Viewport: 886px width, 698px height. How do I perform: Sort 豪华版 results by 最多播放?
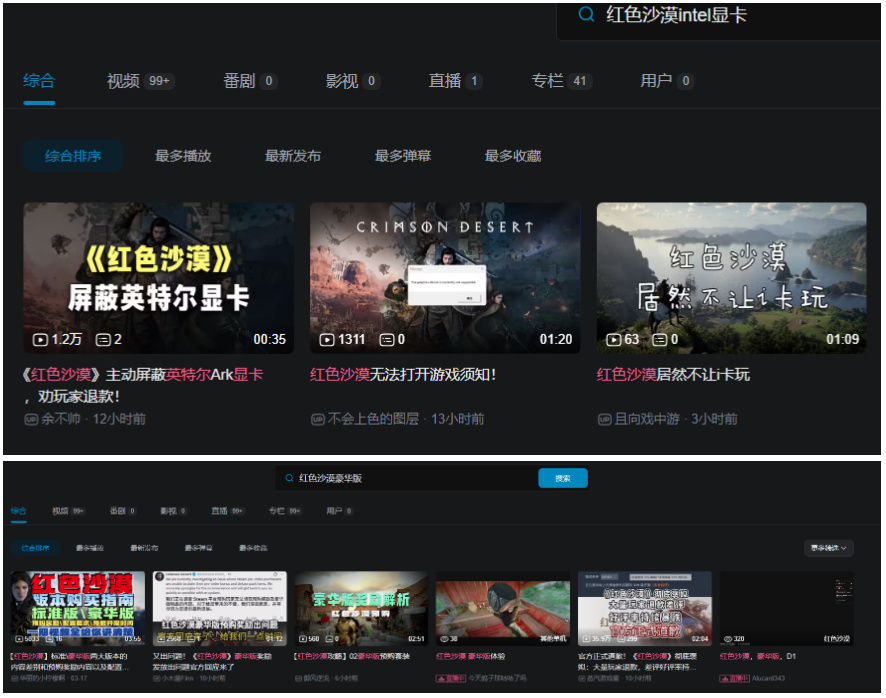[x=89, y=548]
